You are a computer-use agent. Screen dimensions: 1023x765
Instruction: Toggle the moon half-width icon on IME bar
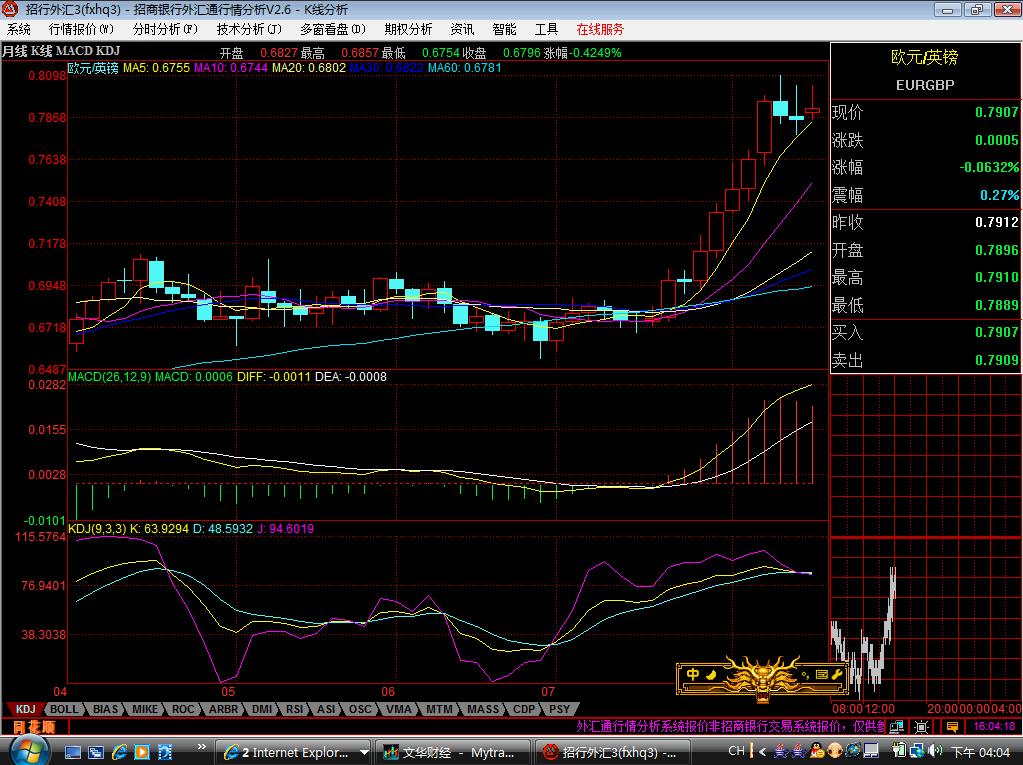click(712, 675)
